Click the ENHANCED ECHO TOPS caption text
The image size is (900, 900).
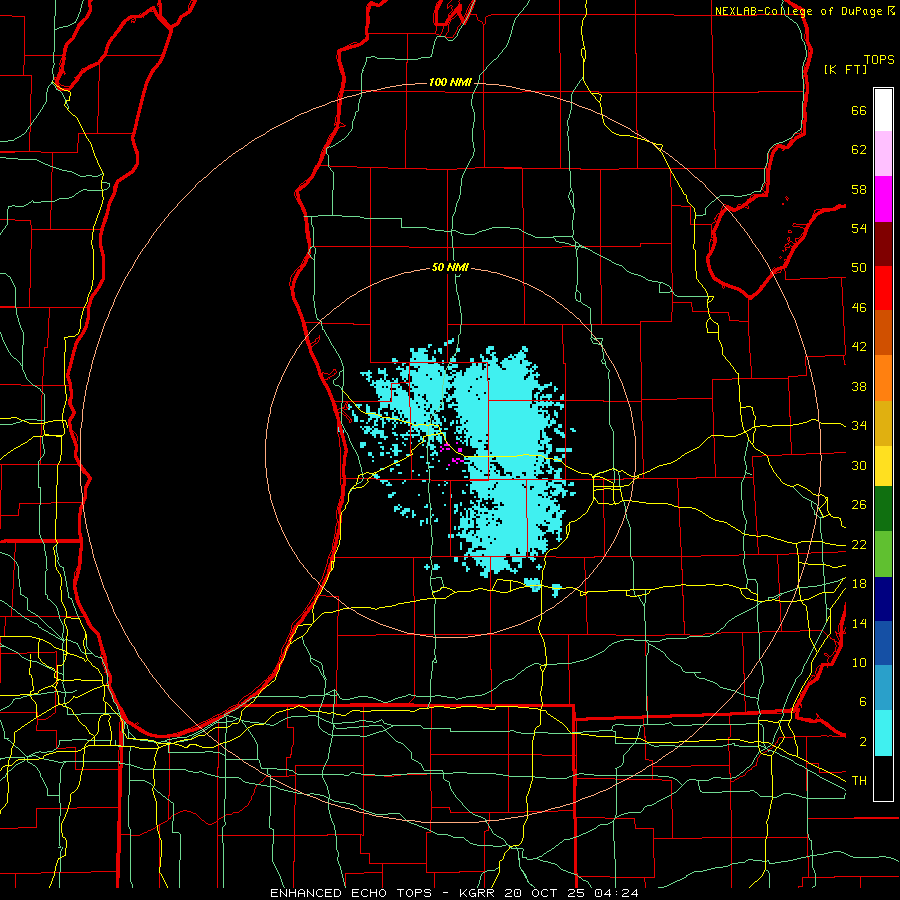[351, 893]
